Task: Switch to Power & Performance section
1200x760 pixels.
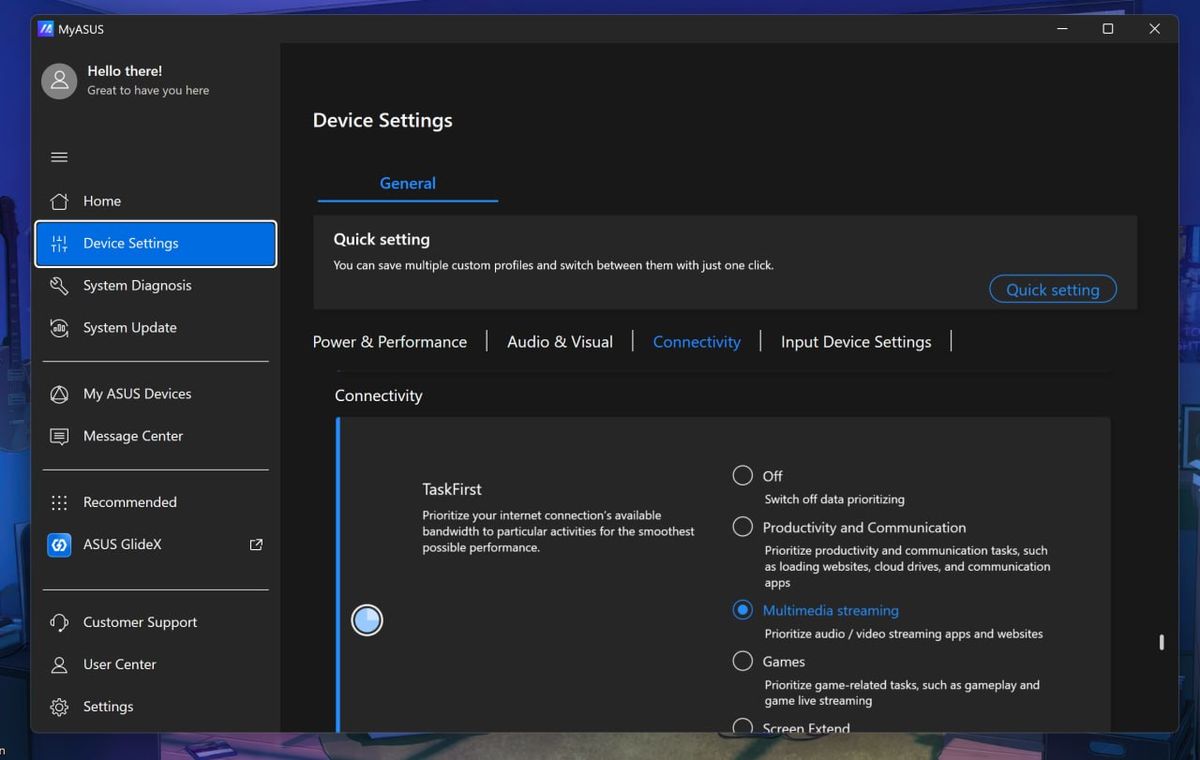Action: point(390,342)
